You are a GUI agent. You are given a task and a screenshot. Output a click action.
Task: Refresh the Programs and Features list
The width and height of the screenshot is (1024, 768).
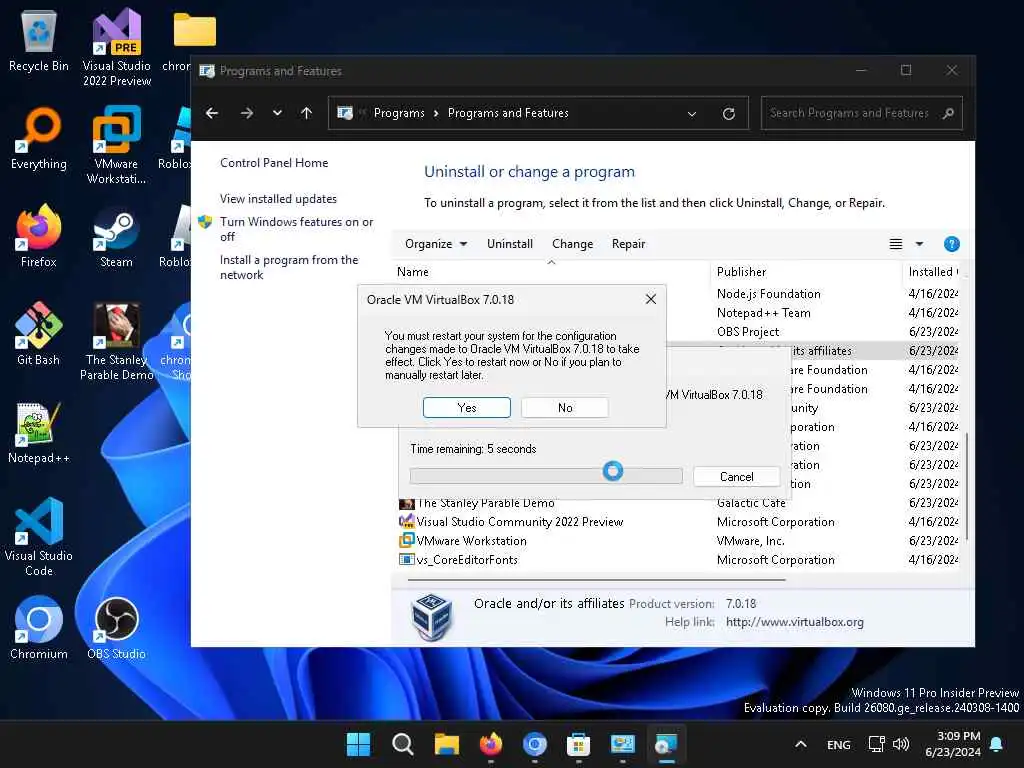pos(729,114)
